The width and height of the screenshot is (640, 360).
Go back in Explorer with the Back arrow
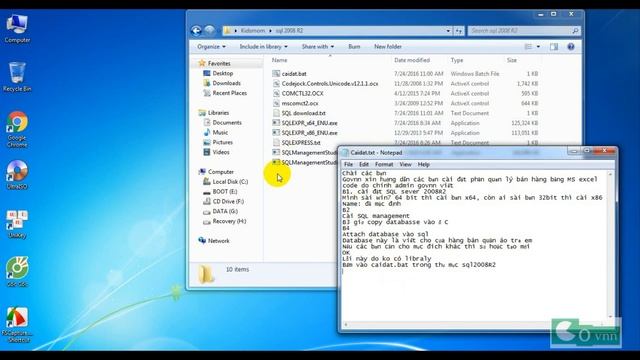pyautogui.click(x=196, y=31)
